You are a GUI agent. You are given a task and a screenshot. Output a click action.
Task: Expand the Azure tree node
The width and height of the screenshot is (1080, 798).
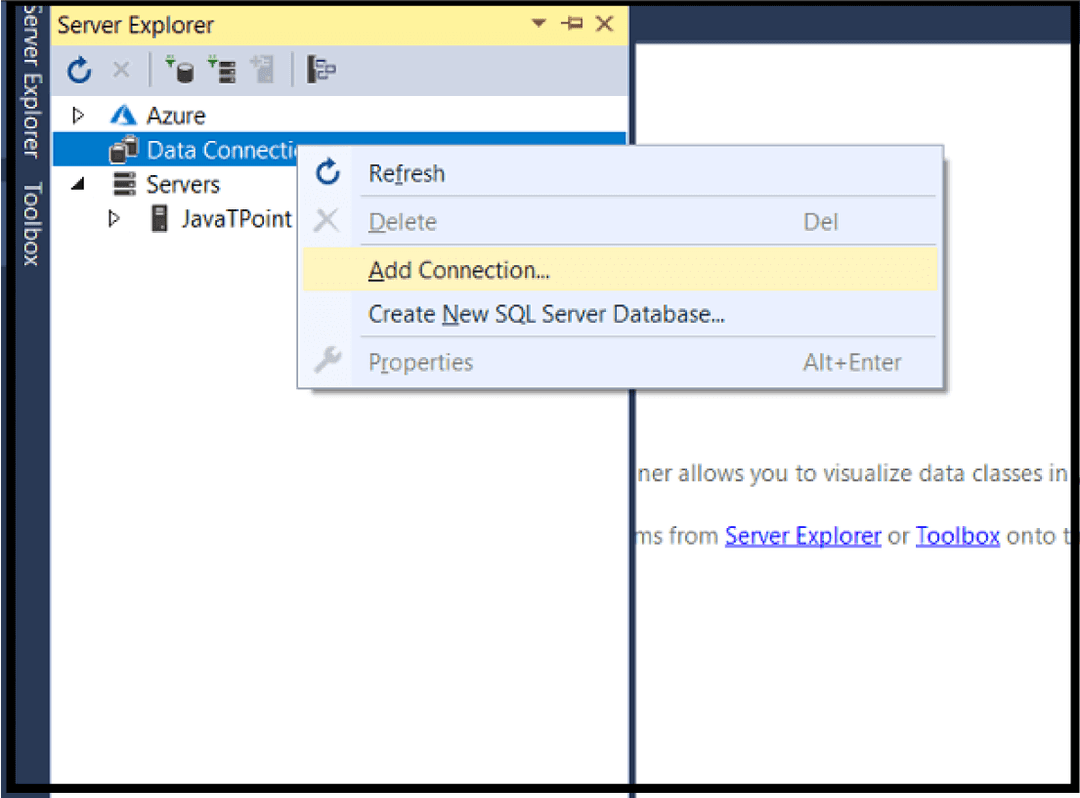79,116
